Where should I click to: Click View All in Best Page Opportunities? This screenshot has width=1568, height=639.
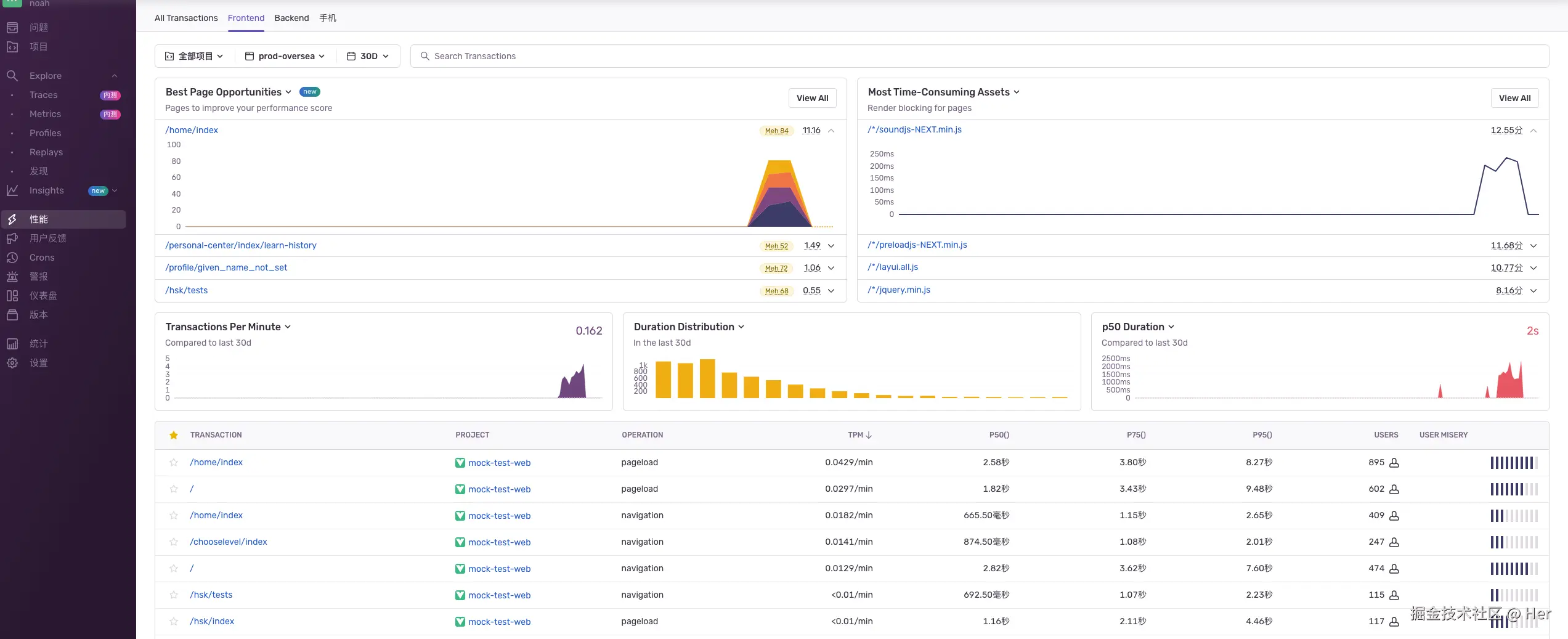812,98
